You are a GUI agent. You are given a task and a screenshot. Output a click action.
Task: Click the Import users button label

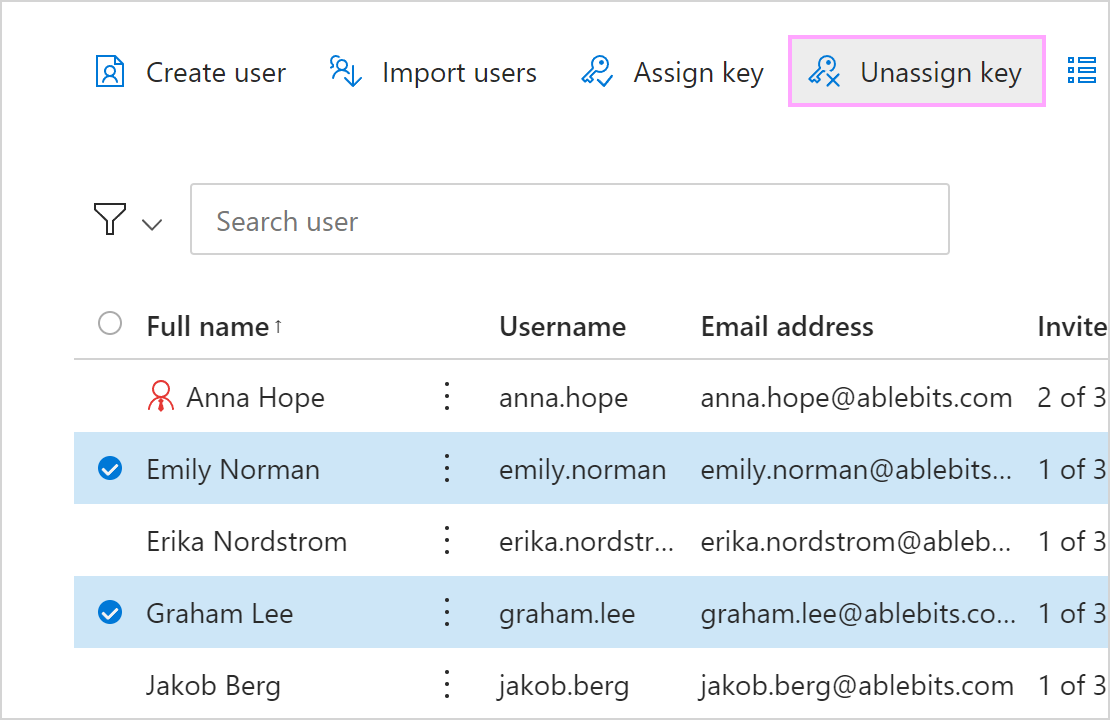[459, 72]
